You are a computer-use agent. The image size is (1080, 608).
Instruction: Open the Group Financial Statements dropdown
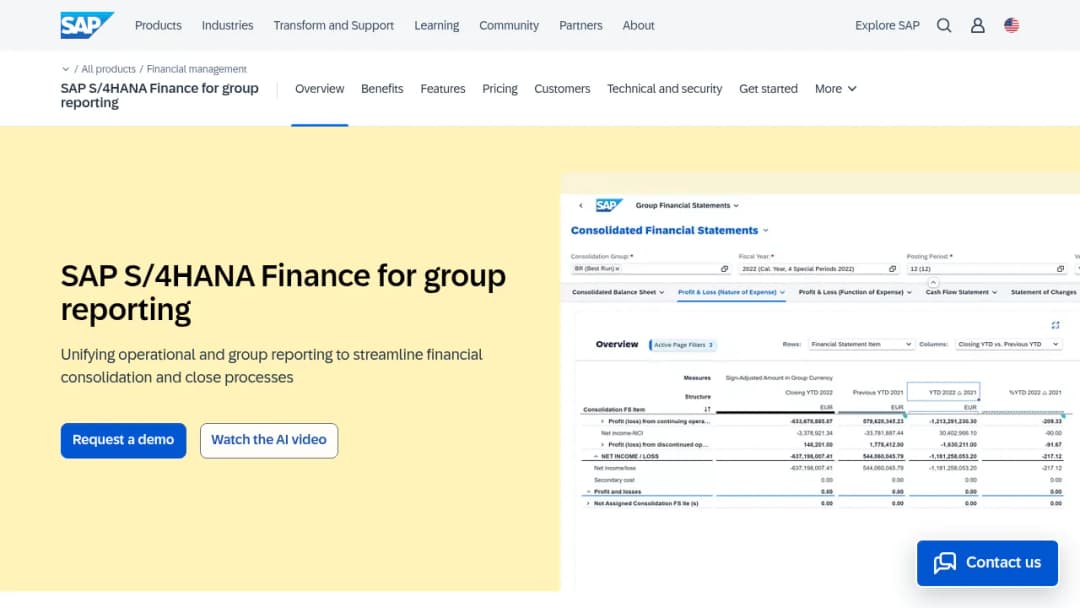687,205
